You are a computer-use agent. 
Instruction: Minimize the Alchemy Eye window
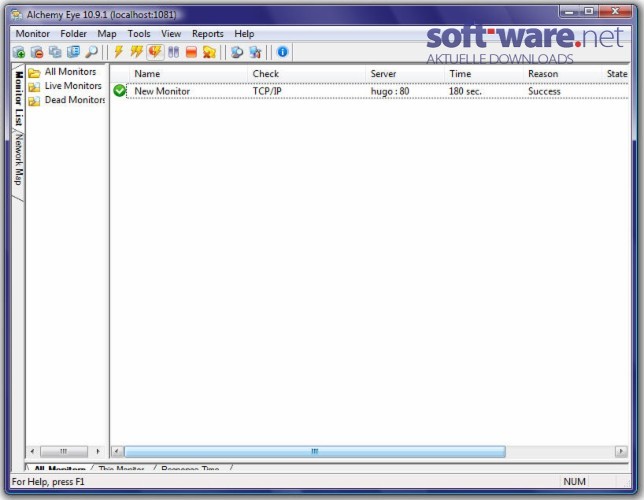coord(569,12)
